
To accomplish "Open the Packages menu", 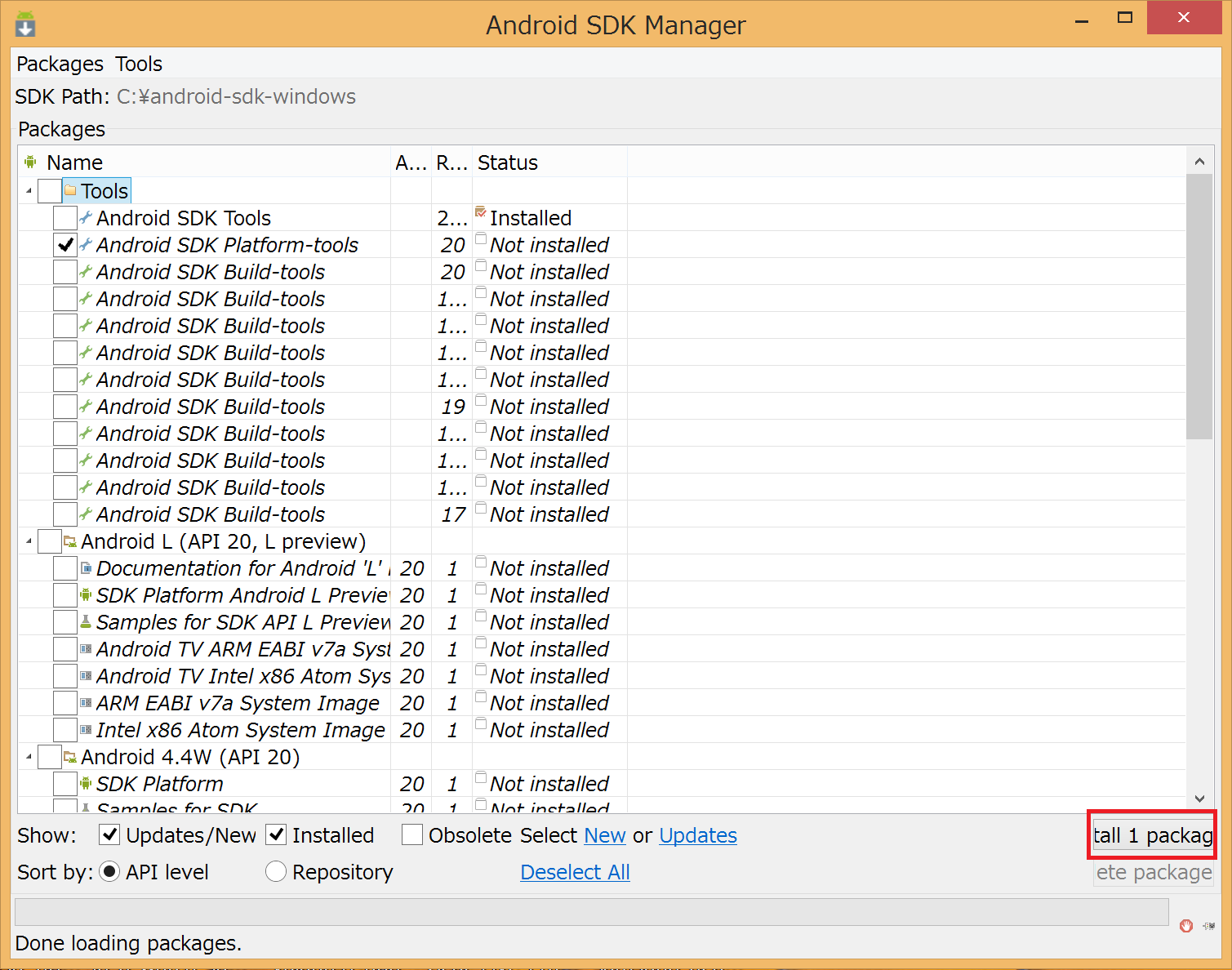I will click(x=60, y=64).
